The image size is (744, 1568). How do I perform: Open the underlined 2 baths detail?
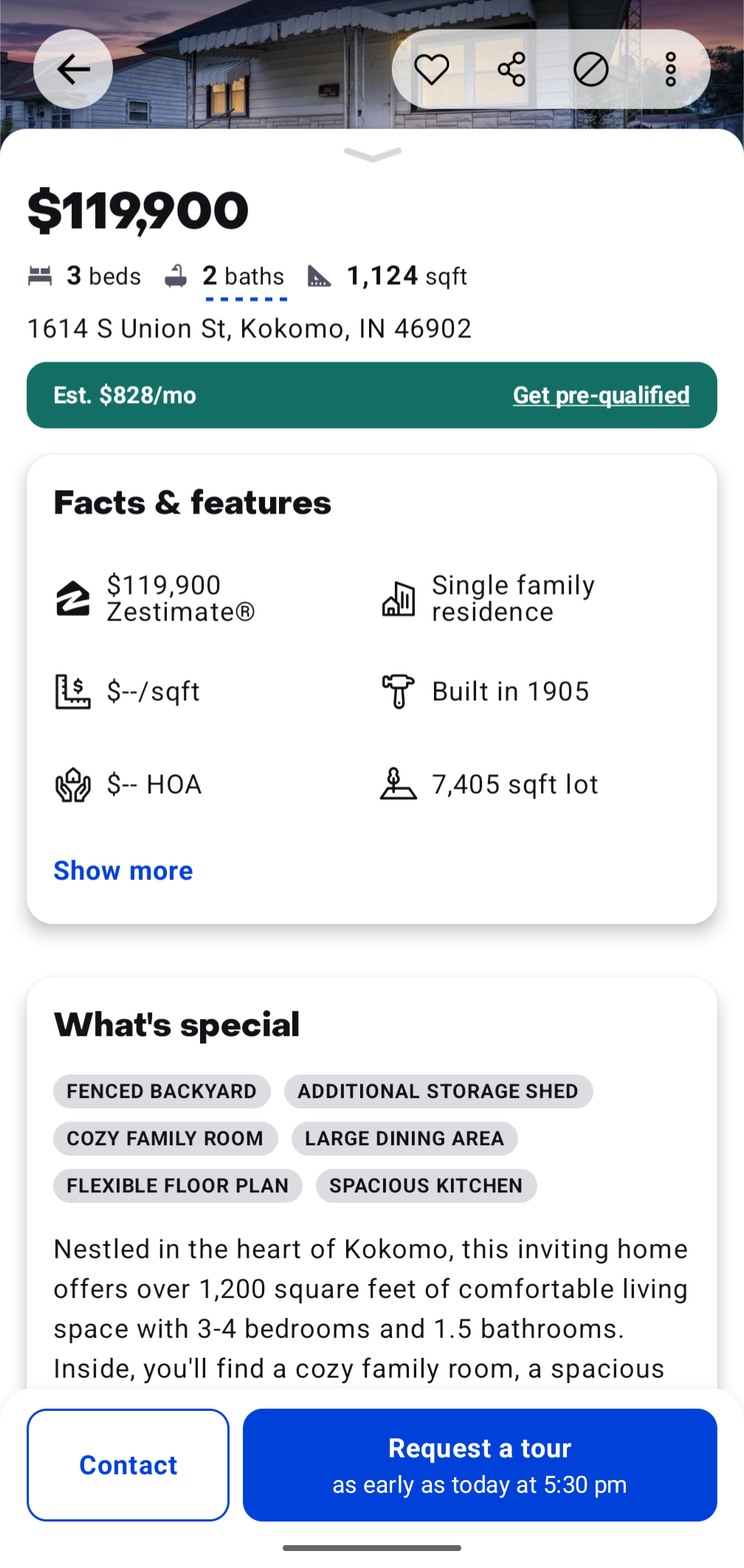coord(244,277)
